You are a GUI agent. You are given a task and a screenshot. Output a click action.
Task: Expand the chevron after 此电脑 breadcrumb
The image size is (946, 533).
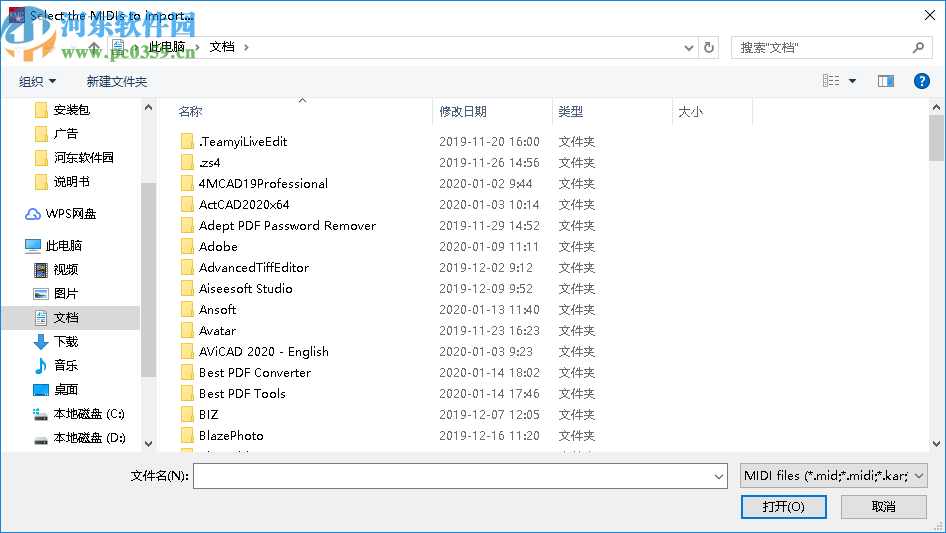pyautogui.click(x=197, y=47)
